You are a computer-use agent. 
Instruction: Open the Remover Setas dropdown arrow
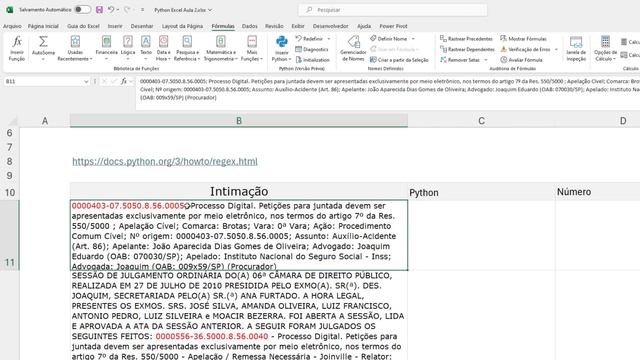point(486,60)
